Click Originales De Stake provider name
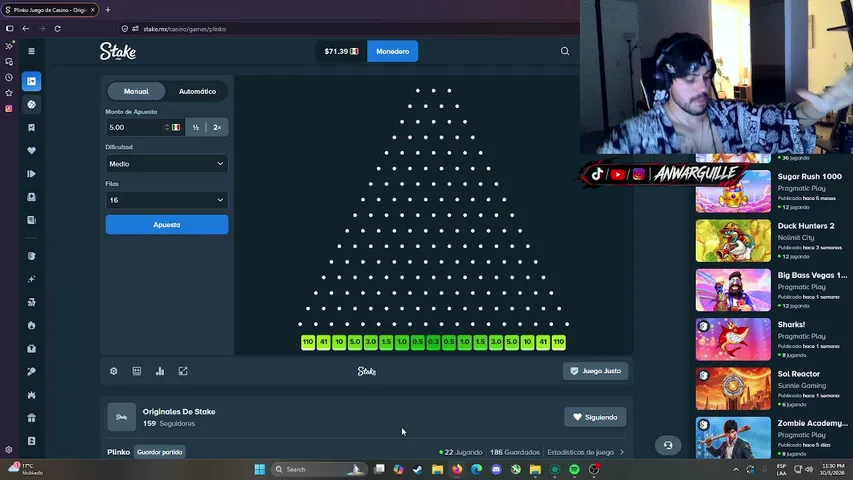The width and height of the screenshot is (853, 480). (179, 411)
